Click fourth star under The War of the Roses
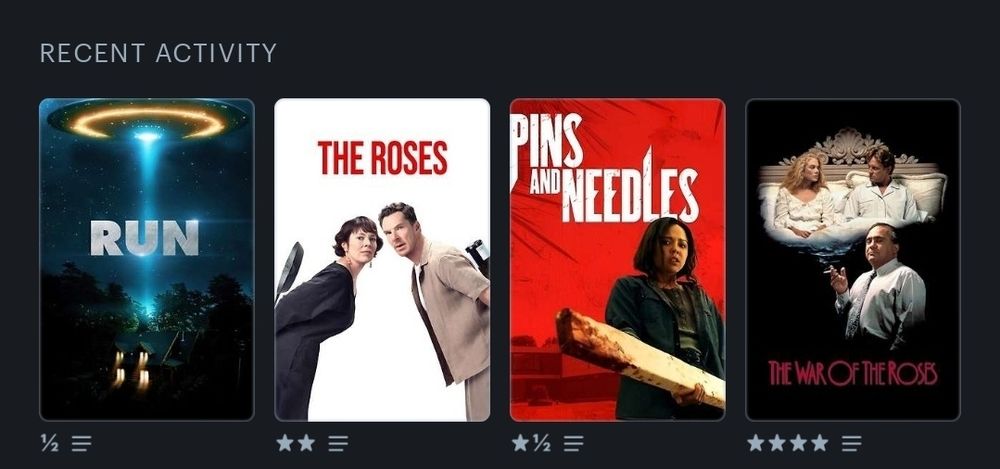 point(820,443)
